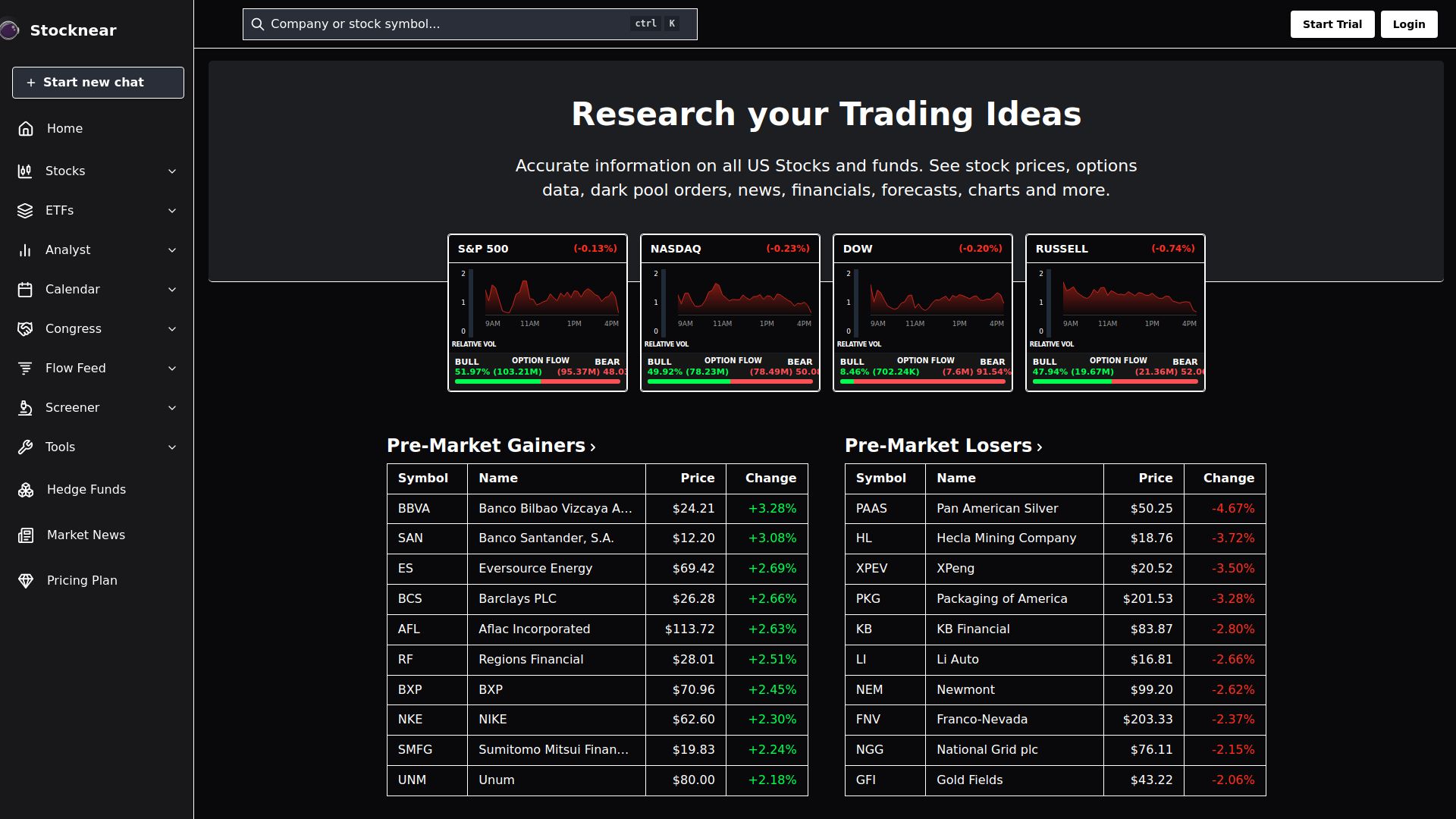
Task: Open the Analyst menu item
Action: (x=67, y=250)
